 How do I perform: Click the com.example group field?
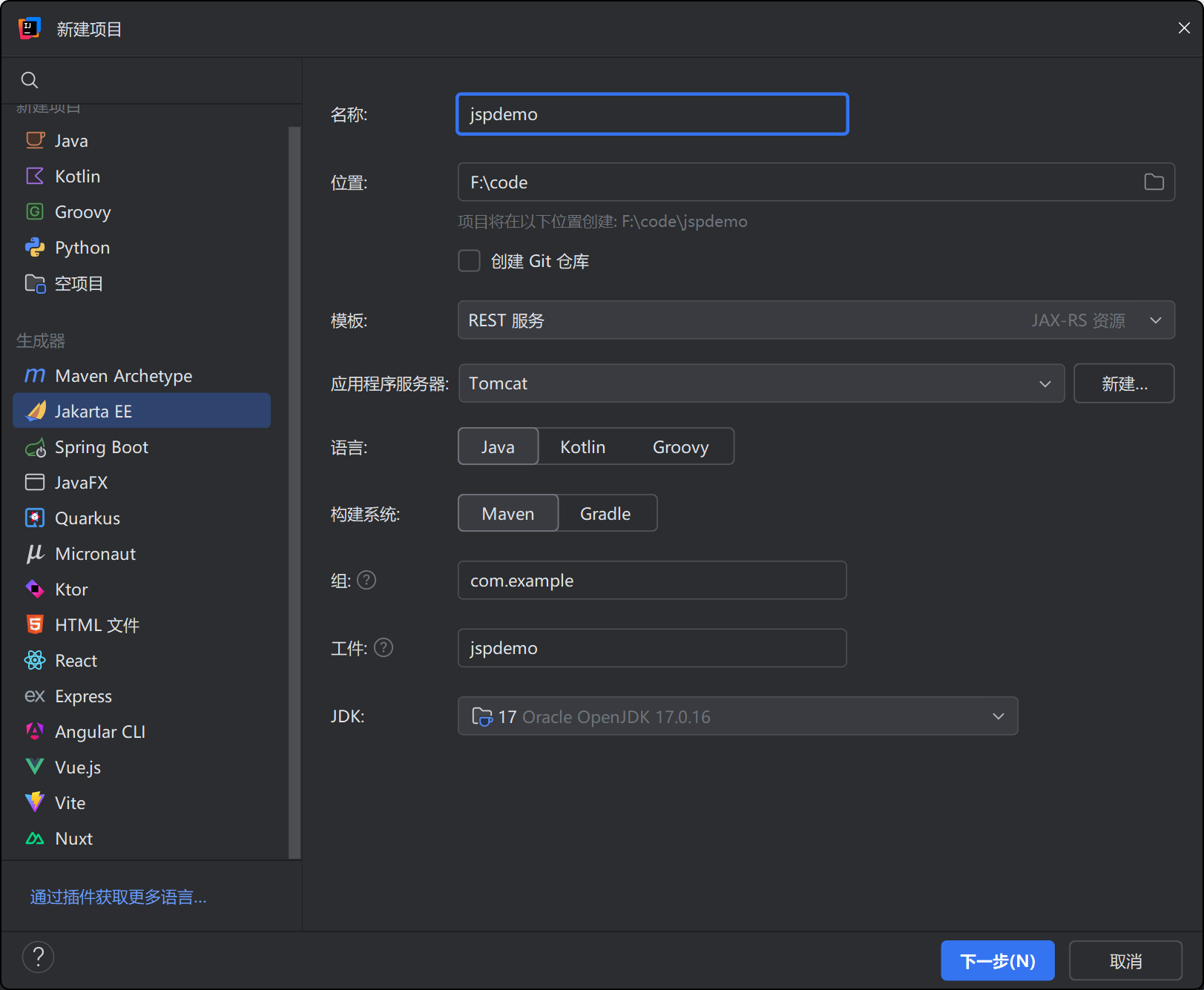click(652, 580)
